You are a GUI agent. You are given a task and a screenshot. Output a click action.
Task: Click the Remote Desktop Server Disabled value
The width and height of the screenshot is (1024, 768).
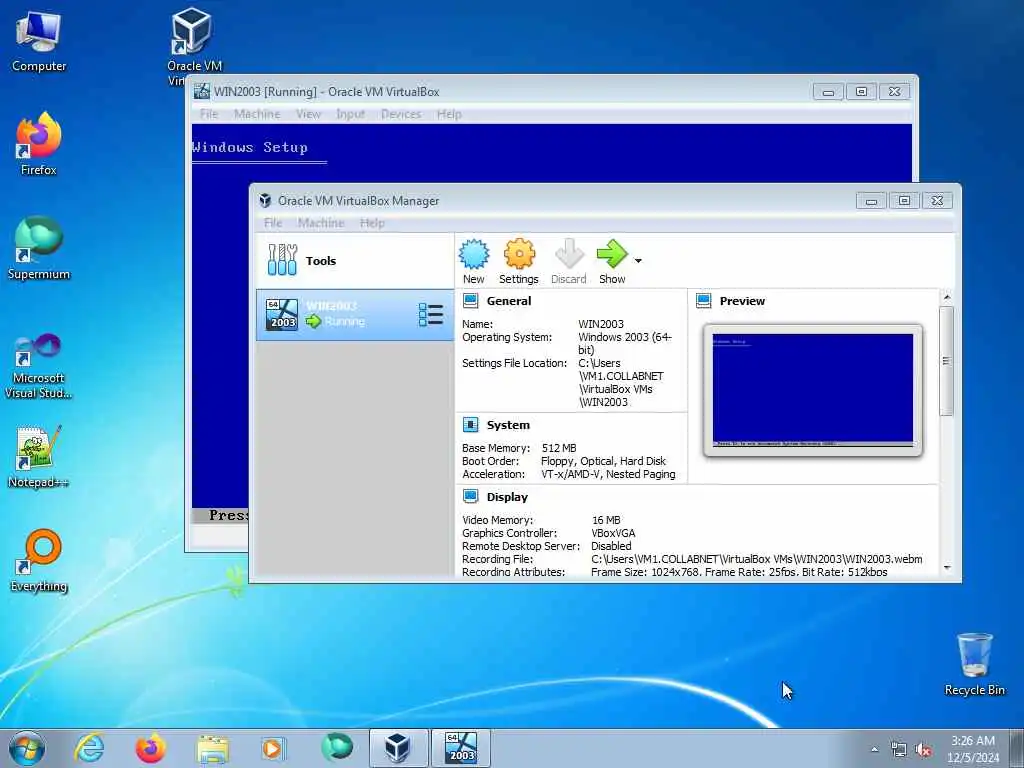[x=611, y=546]
